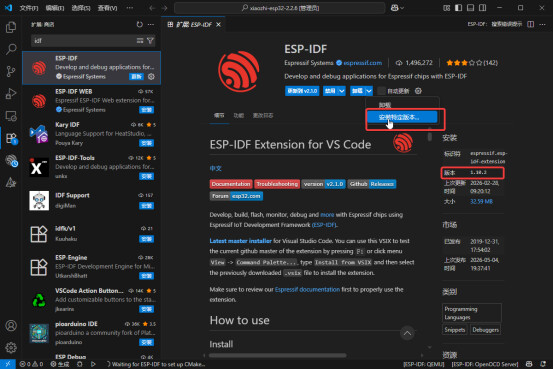Open the remote window indicator in status bar
Screen dimensions: 554x369
point(8,364)
